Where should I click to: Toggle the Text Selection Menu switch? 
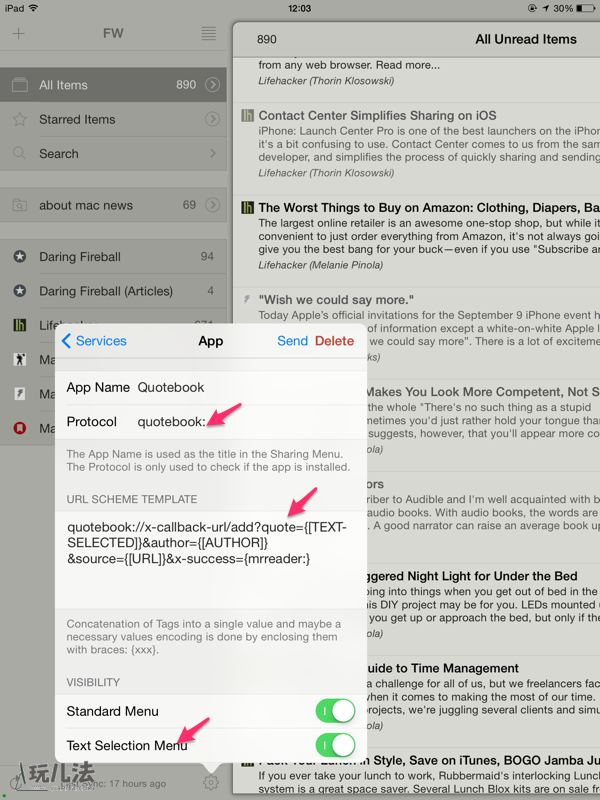pos(335,745)
